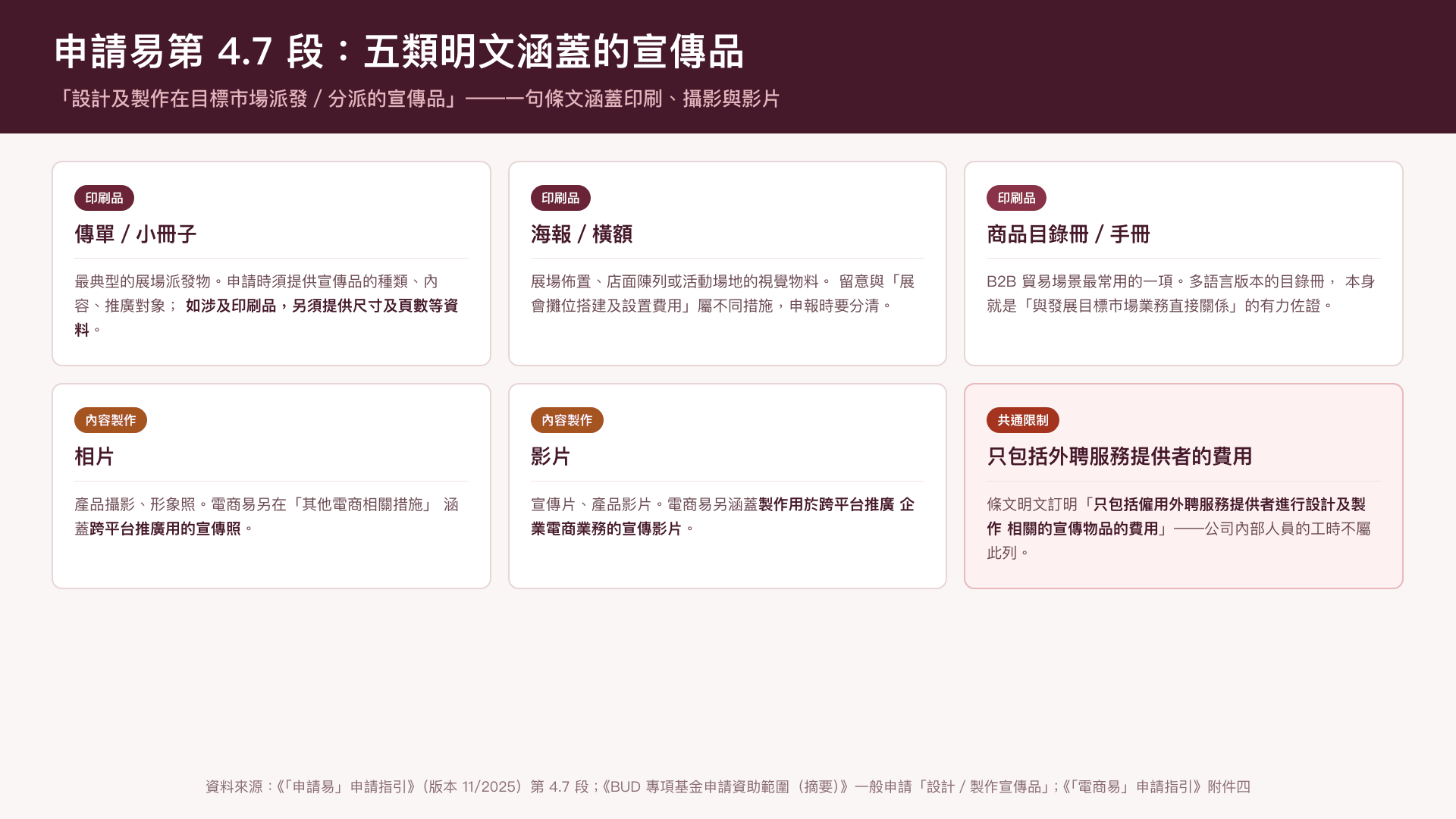Click the paragraph starting 最典型的展場派發物
Viewport: 1456px width, 819px height.
[267, 306]
